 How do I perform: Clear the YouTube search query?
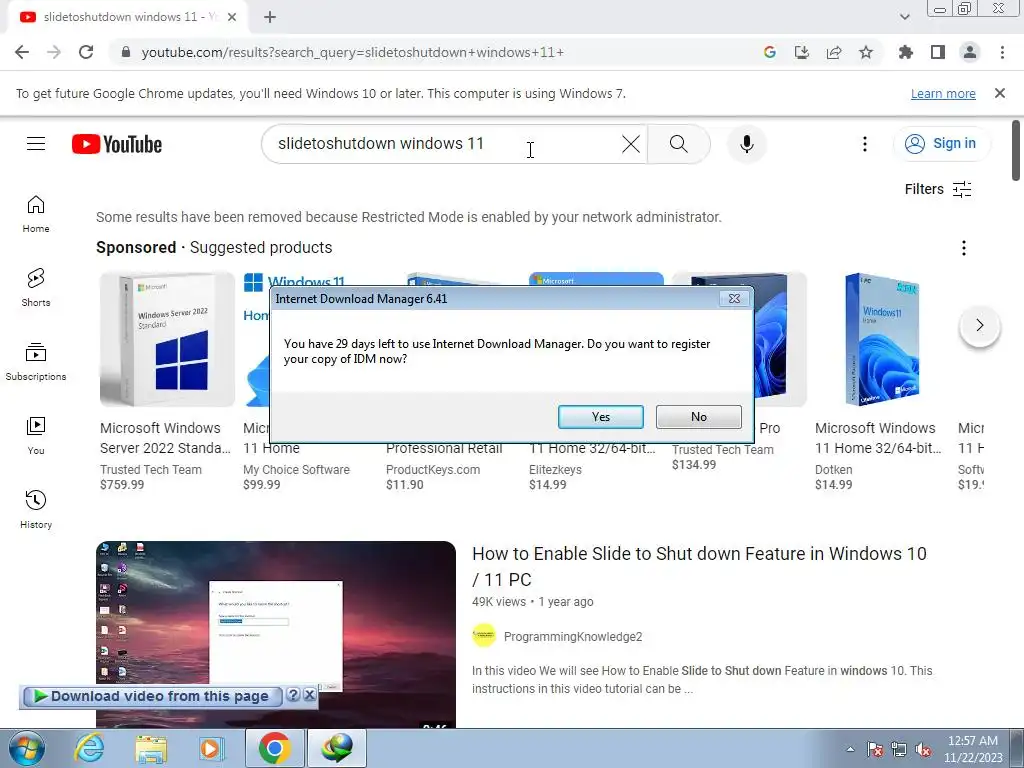(631, 144)
